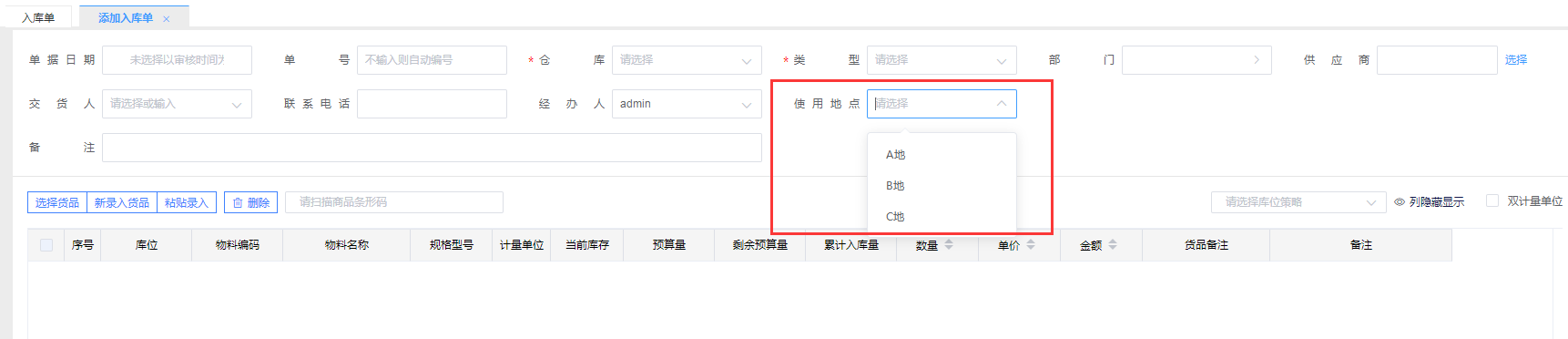The image size is (1568, 339).
Task: Select B地 from the list
Action: [x=942, y=186]
